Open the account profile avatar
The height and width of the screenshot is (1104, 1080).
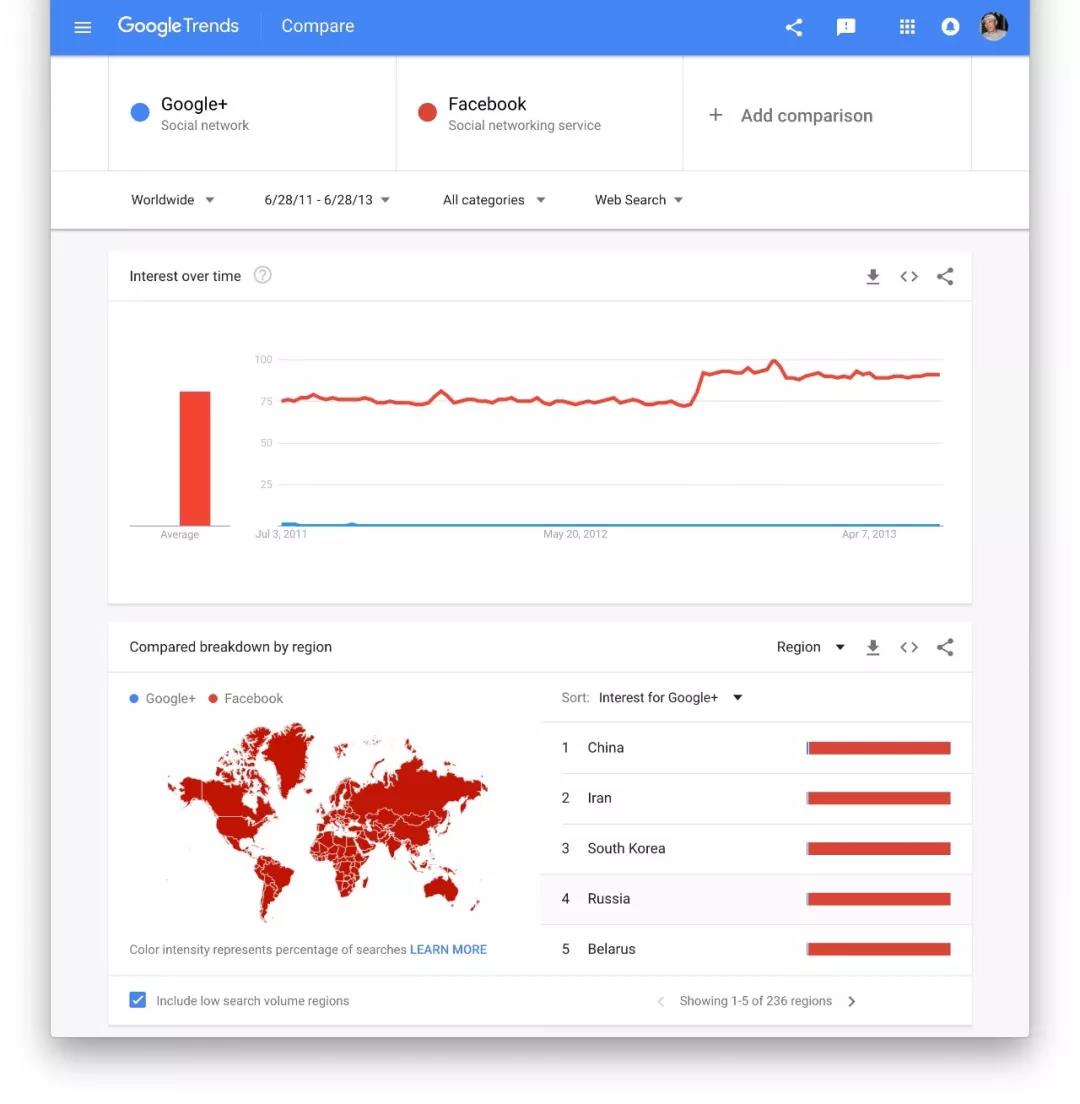(993, 27)
